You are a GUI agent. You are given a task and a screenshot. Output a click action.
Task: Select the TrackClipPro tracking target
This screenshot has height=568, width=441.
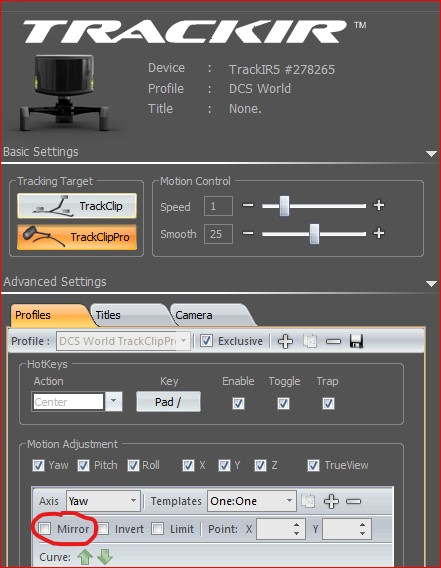77,237
